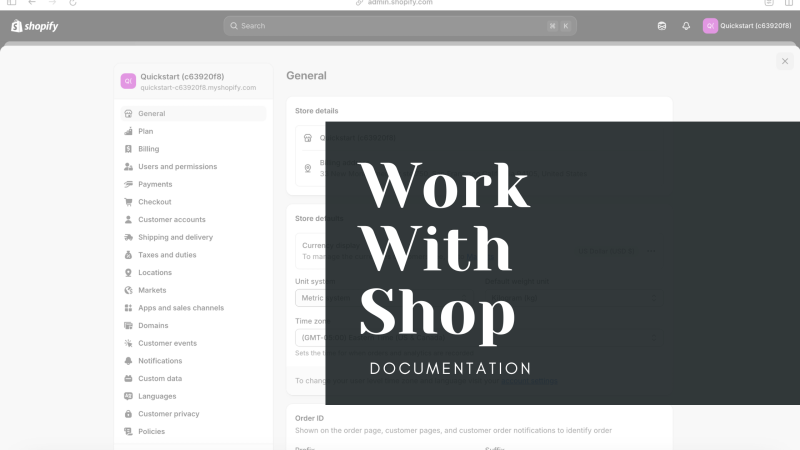Click the Shipping truck icon
Image resolution: width=800 pixels, height=450 pixels.
pos(128,237)
